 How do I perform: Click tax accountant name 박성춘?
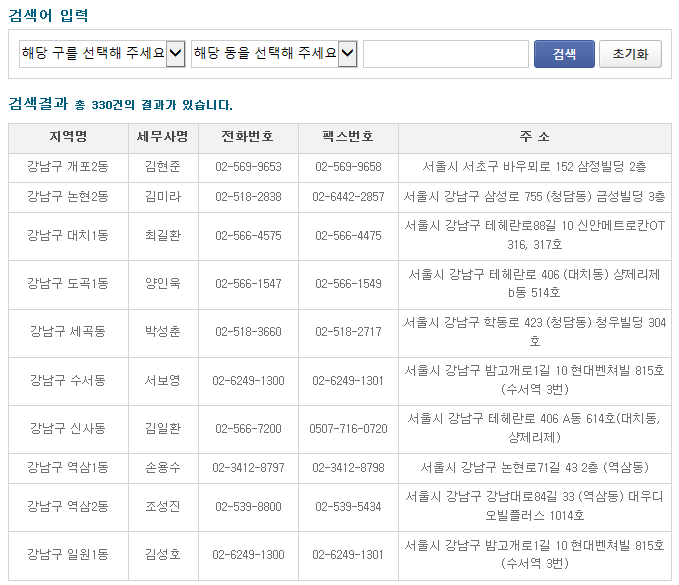(x=163, y=332)
